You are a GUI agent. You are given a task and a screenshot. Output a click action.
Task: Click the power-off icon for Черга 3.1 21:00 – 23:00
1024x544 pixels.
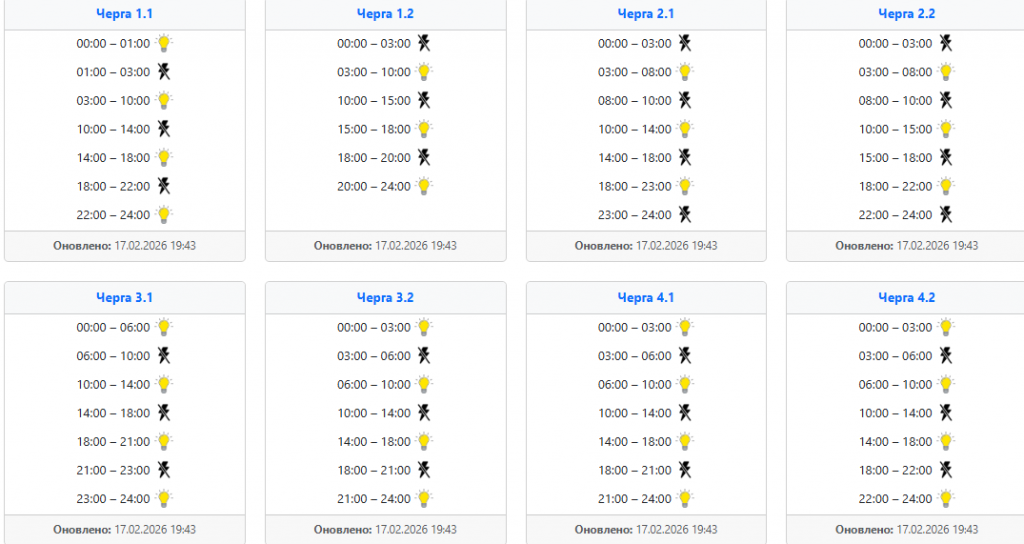coord(164,470)
